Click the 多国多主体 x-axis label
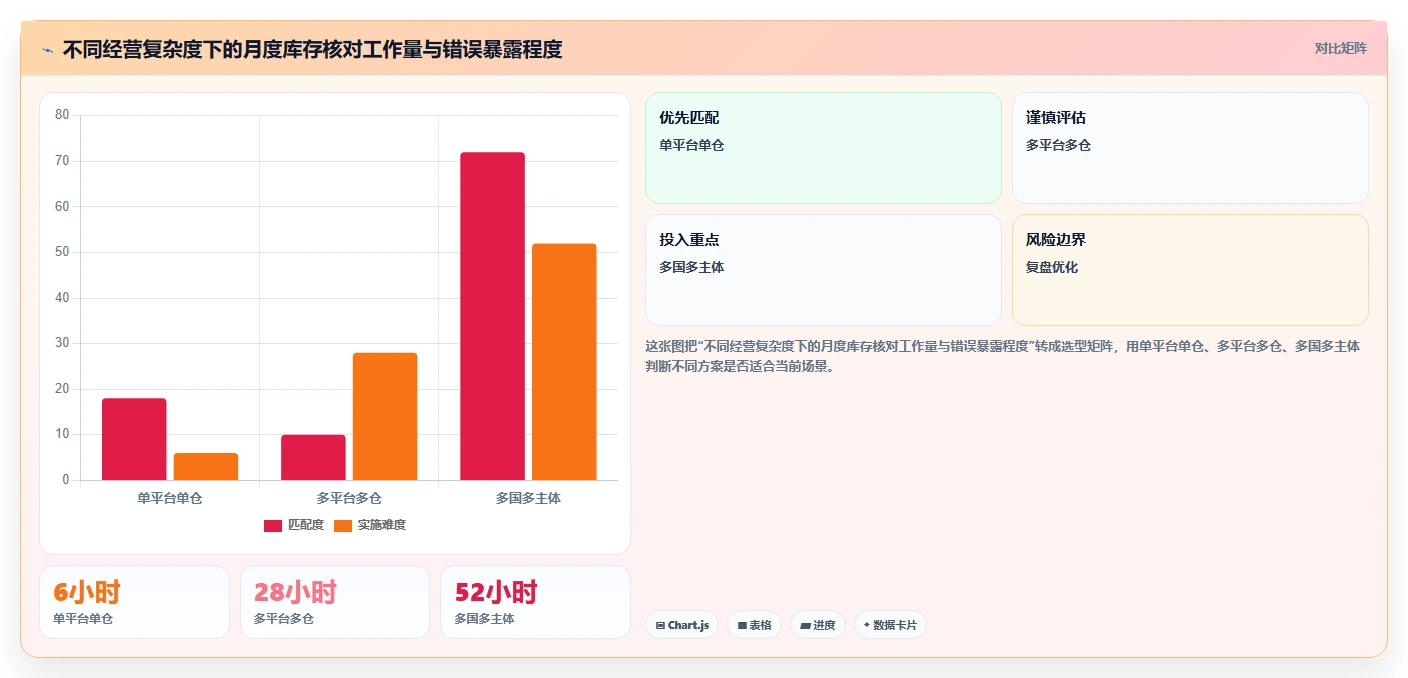This screenshot has height=678, width=1408. point(528,497)
